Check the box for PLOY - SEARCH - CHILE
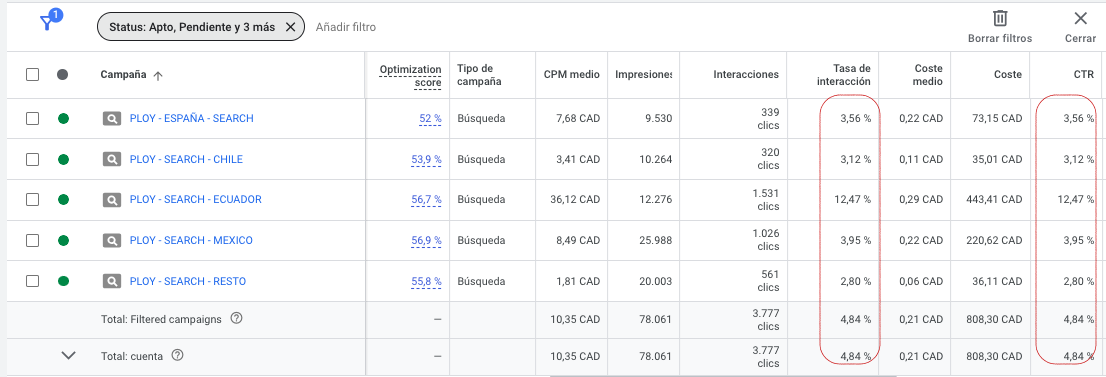Screen dimensions: 1106x377 [x=32, y=160]
